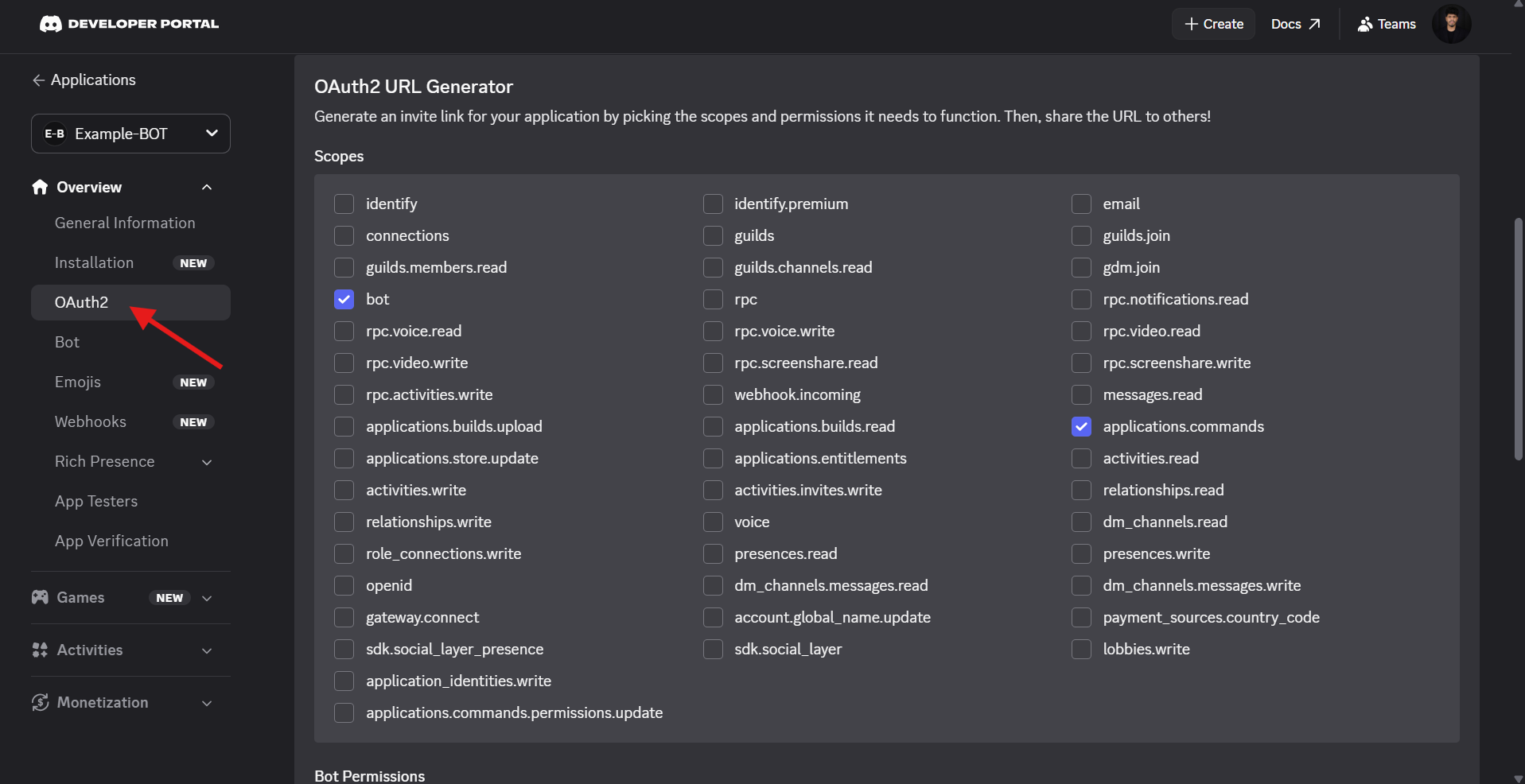Uncheck the applications.commands scope checkbox

1081,426
